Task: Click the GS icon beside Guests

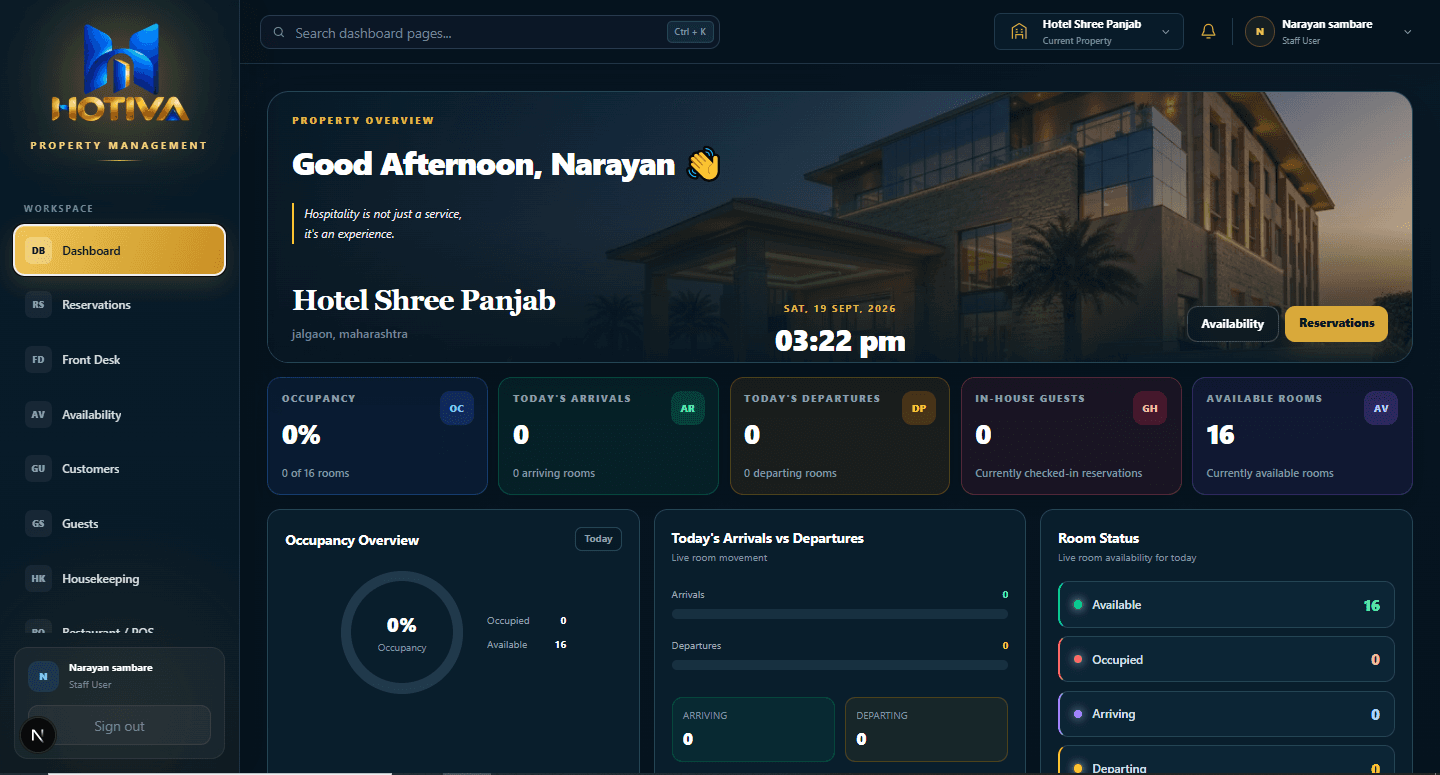Action: click(38, 524)
